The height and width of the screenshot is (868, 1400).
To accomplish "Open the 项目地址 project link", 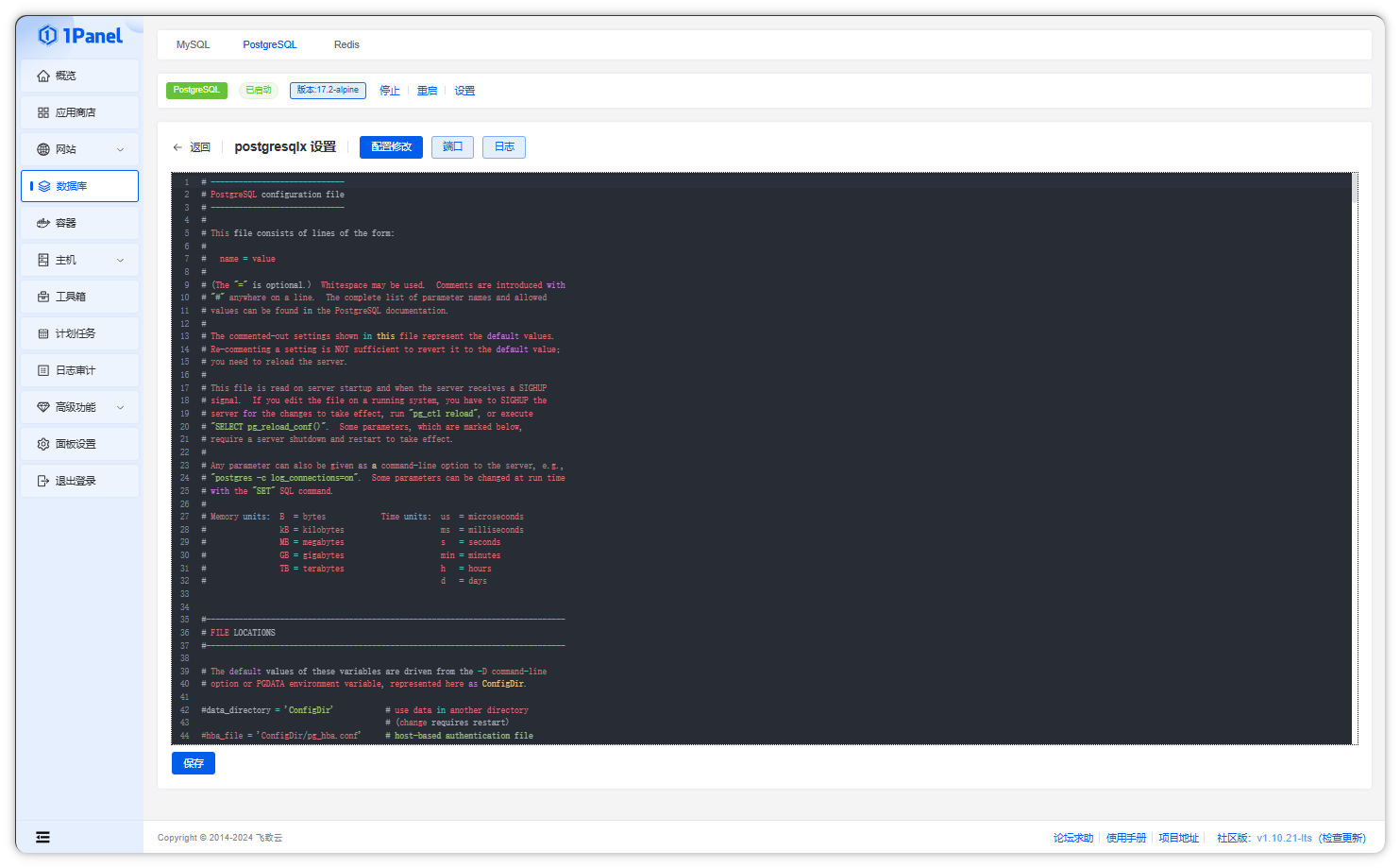I will pyautogui.click(x=1179, y=838).
